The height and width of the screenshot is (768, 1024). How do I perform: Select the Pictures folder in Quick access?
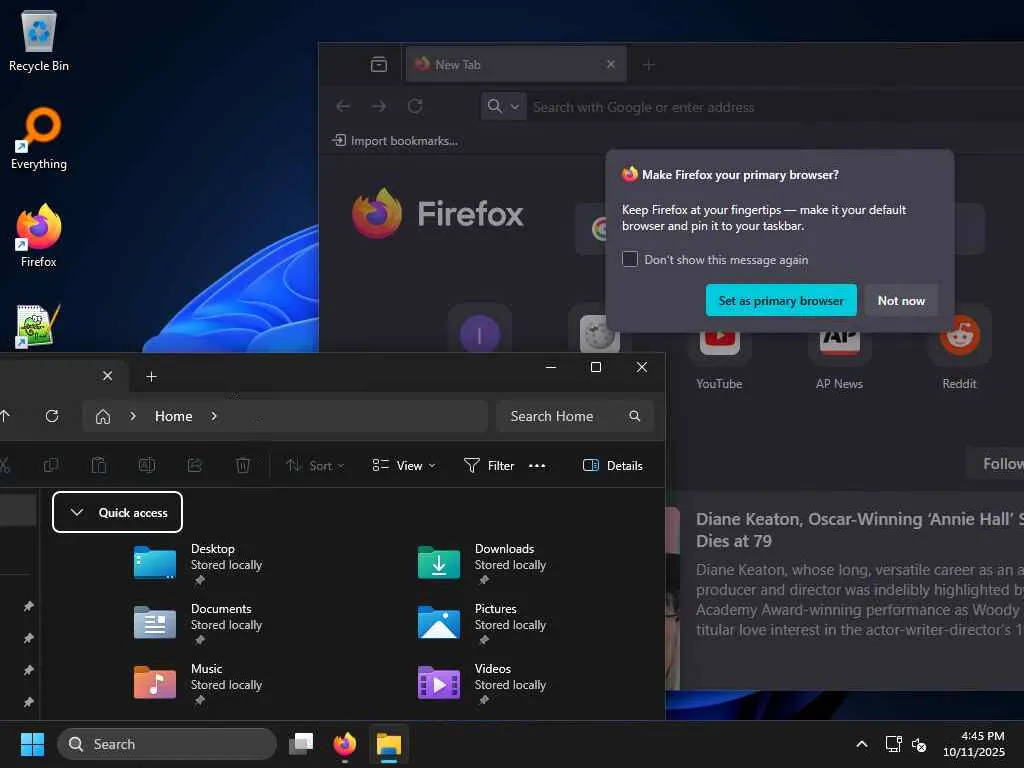pos(483,624)
